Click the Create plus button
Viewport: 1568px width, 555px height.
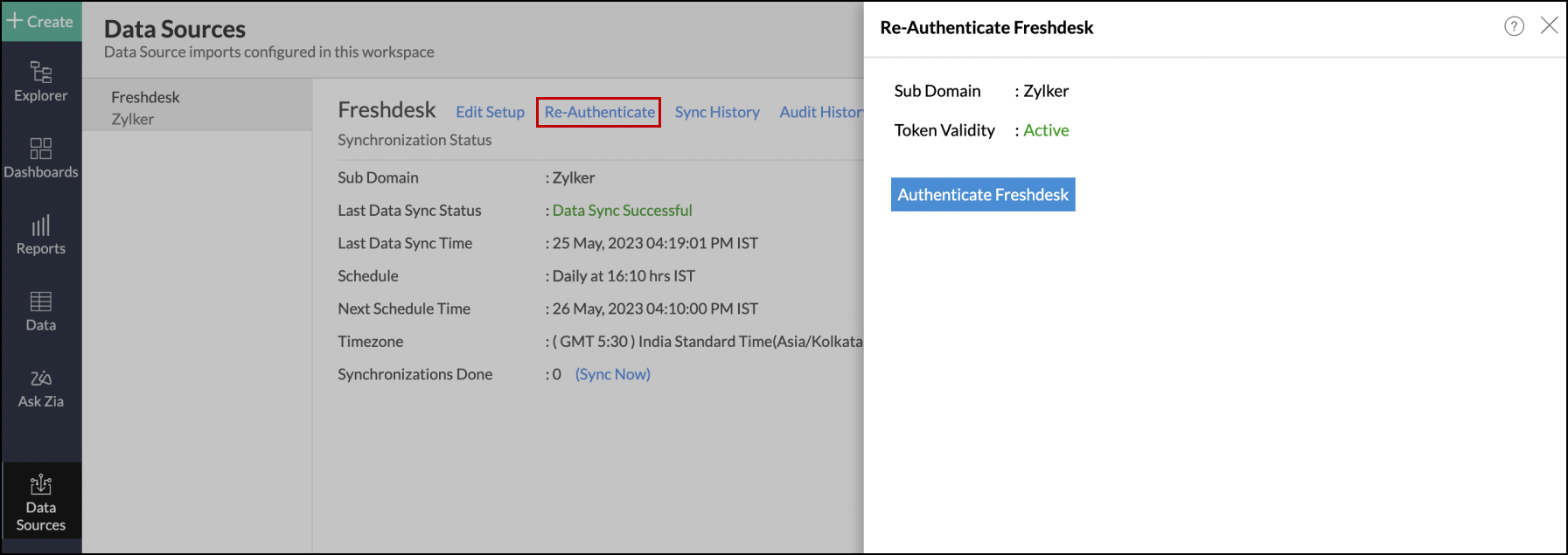pyautogui.click(x=40, y=21)
